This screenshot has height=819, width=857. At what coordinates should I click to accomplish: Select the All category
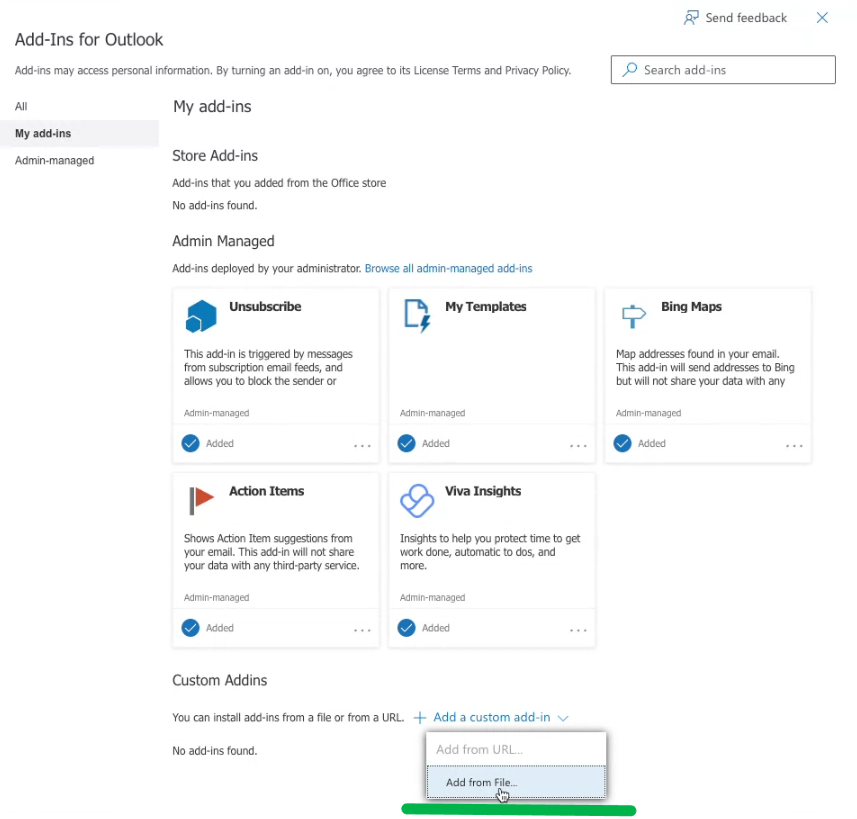pos(21,107)
